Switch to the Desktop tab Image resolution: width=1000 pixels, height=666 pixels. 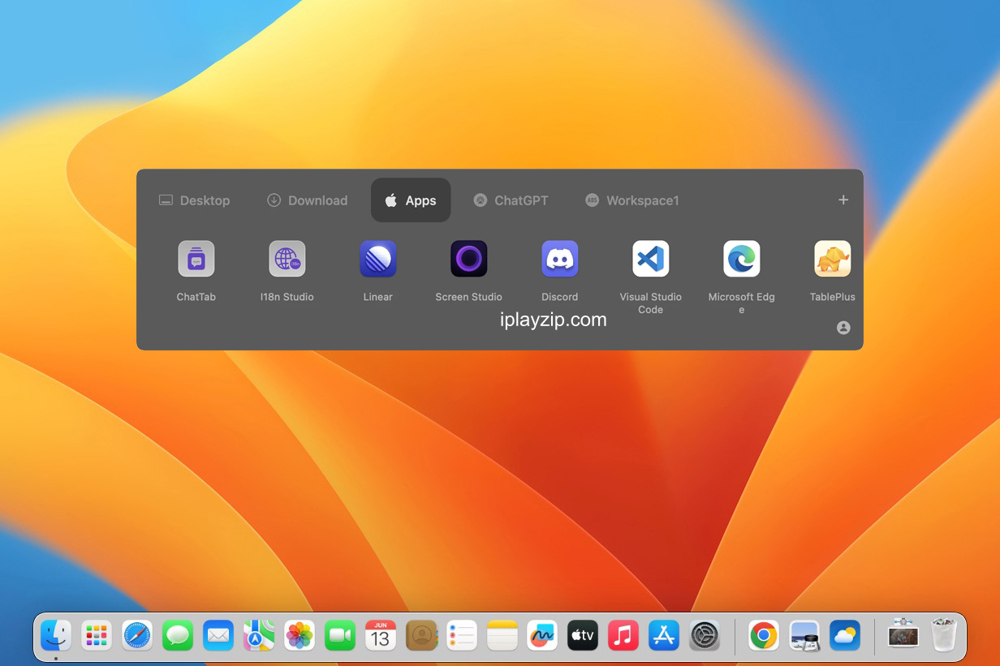pyautogui.click(x=195, y=200)
